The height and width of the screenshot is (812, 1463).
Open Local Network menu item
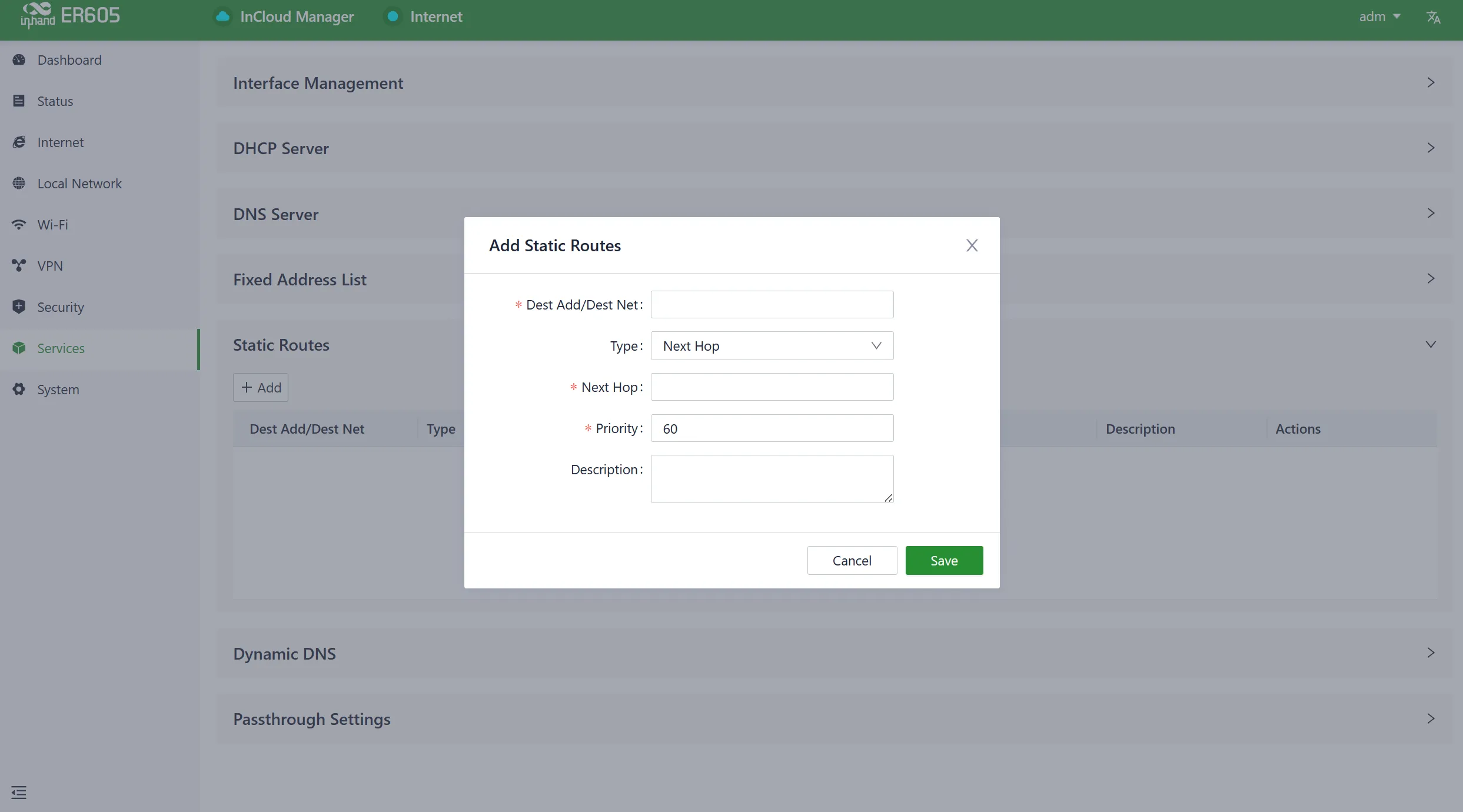[x=100, y=184]
